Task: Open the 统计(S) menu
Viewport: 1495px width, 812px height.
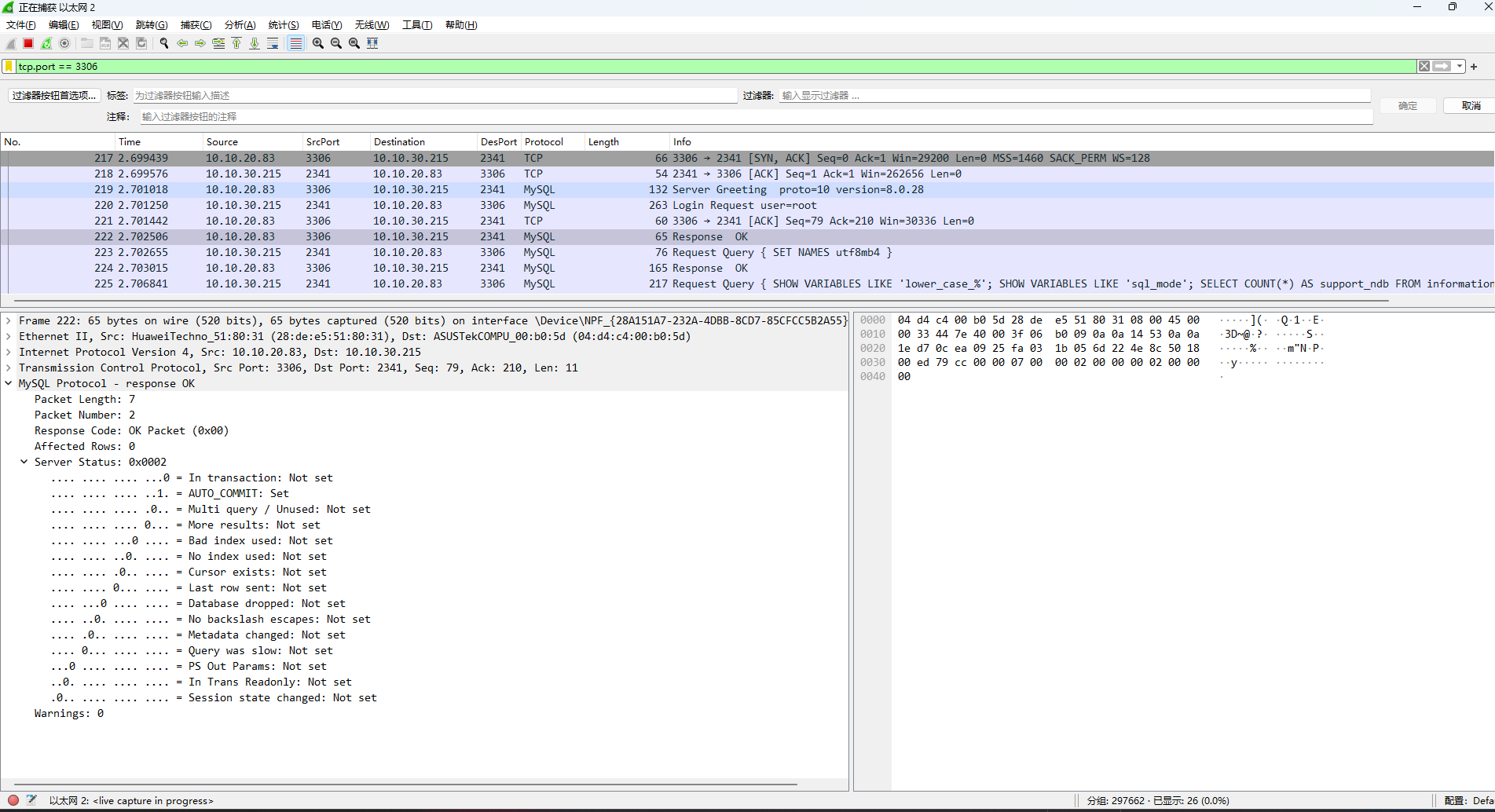Action: (283, 25)
